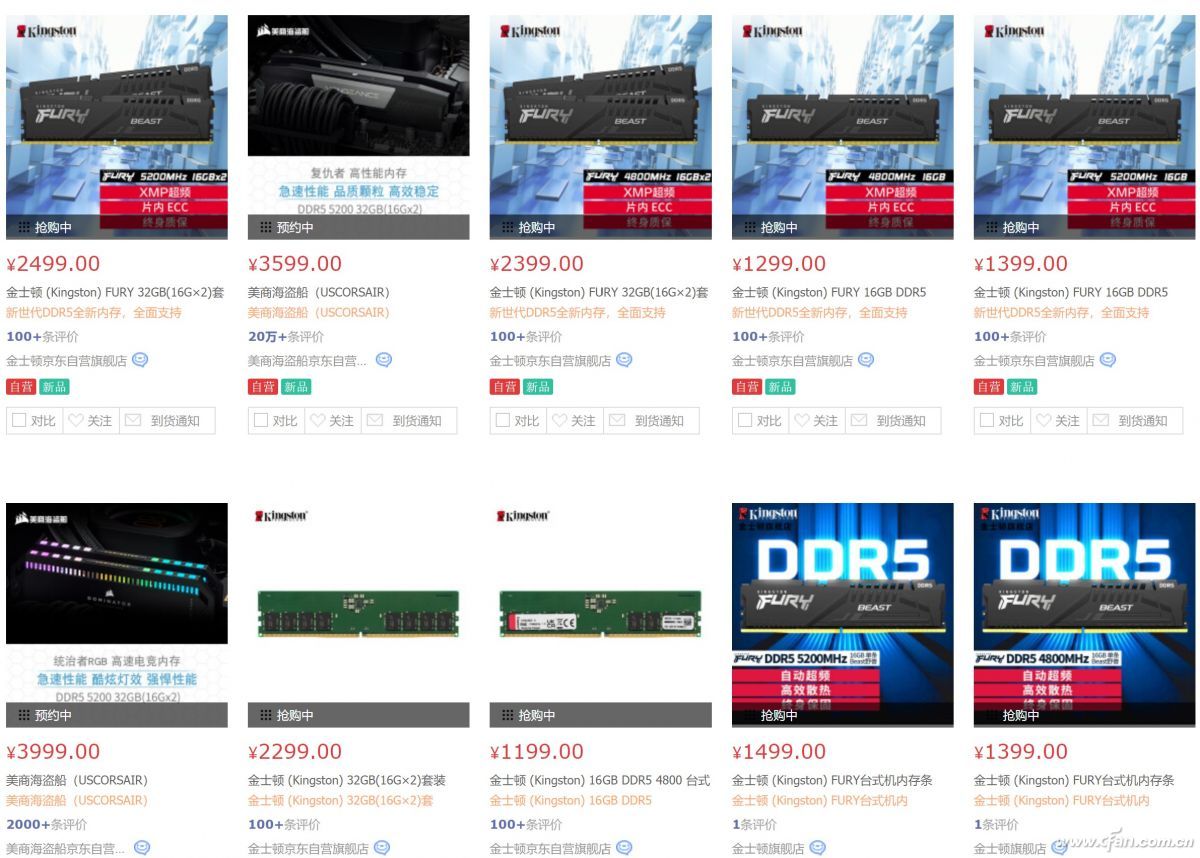Open title link of the ¥2499.00 FURY kit
This screenshot has width=1200, height=858.
coord(116,293)
